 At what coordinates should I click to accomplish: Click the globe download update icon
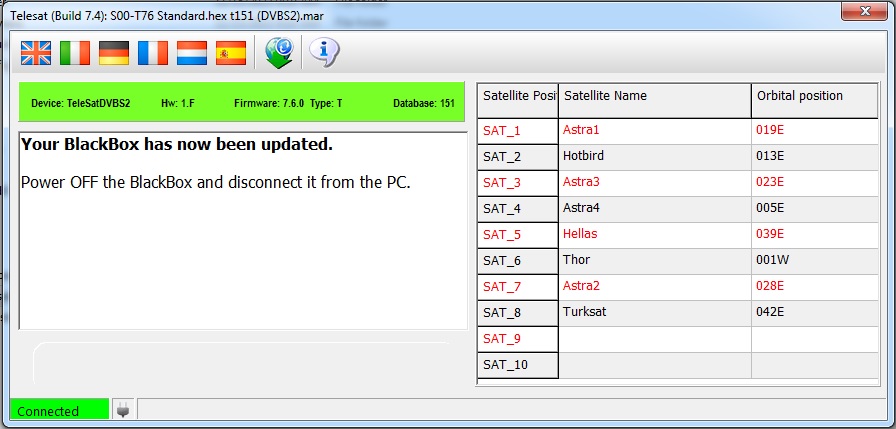[x=279, y=53]
